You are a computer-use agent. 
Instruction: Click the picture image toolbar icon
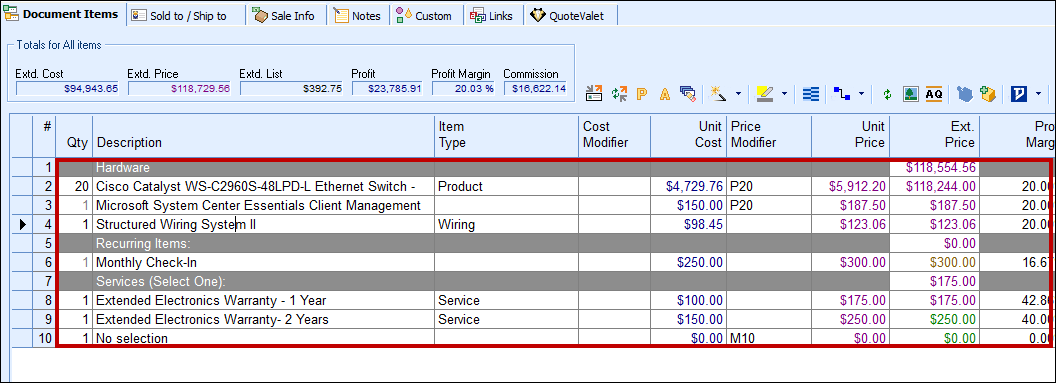click(911, 94)
